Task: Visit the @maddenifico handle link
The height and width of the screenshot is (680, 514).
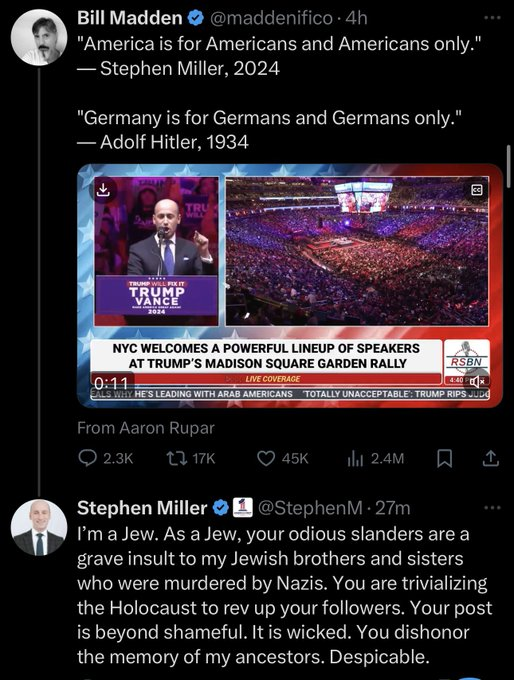Action: coord(272,18)
